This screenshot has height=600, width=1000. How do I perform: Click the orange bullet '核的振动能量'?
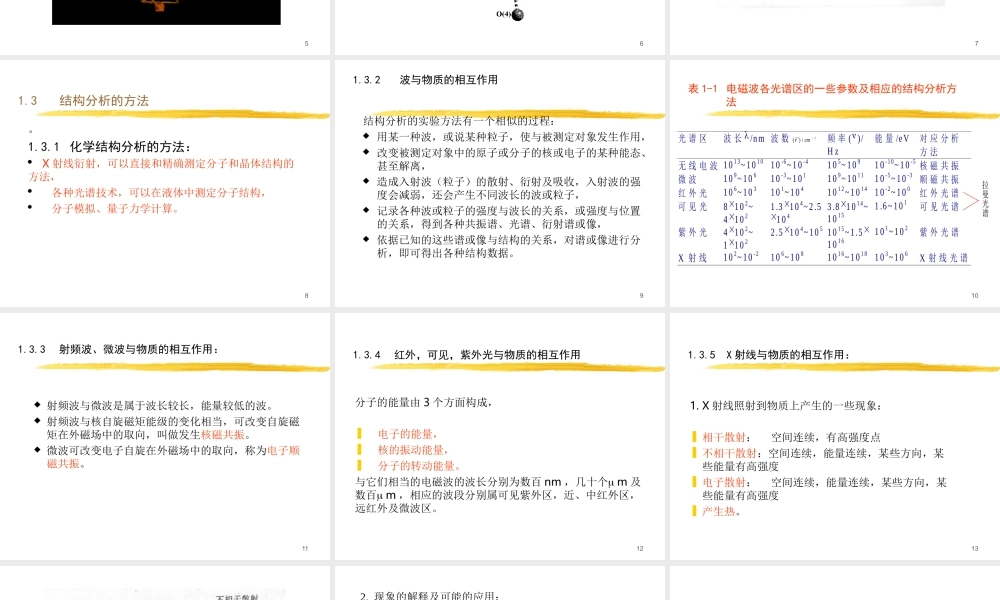pos(413,450)
